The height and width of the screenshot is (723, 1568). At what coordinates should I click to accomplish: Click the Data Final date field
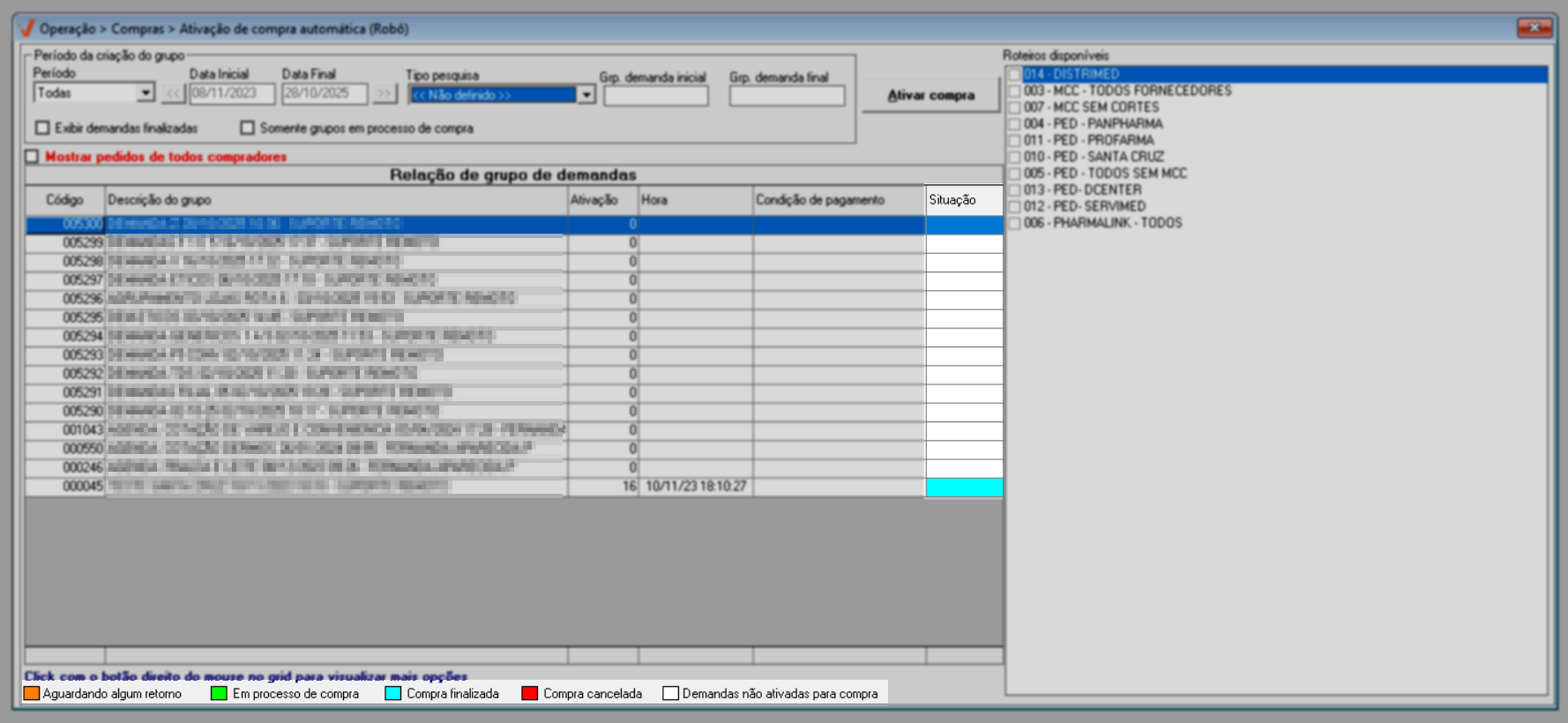325,93
